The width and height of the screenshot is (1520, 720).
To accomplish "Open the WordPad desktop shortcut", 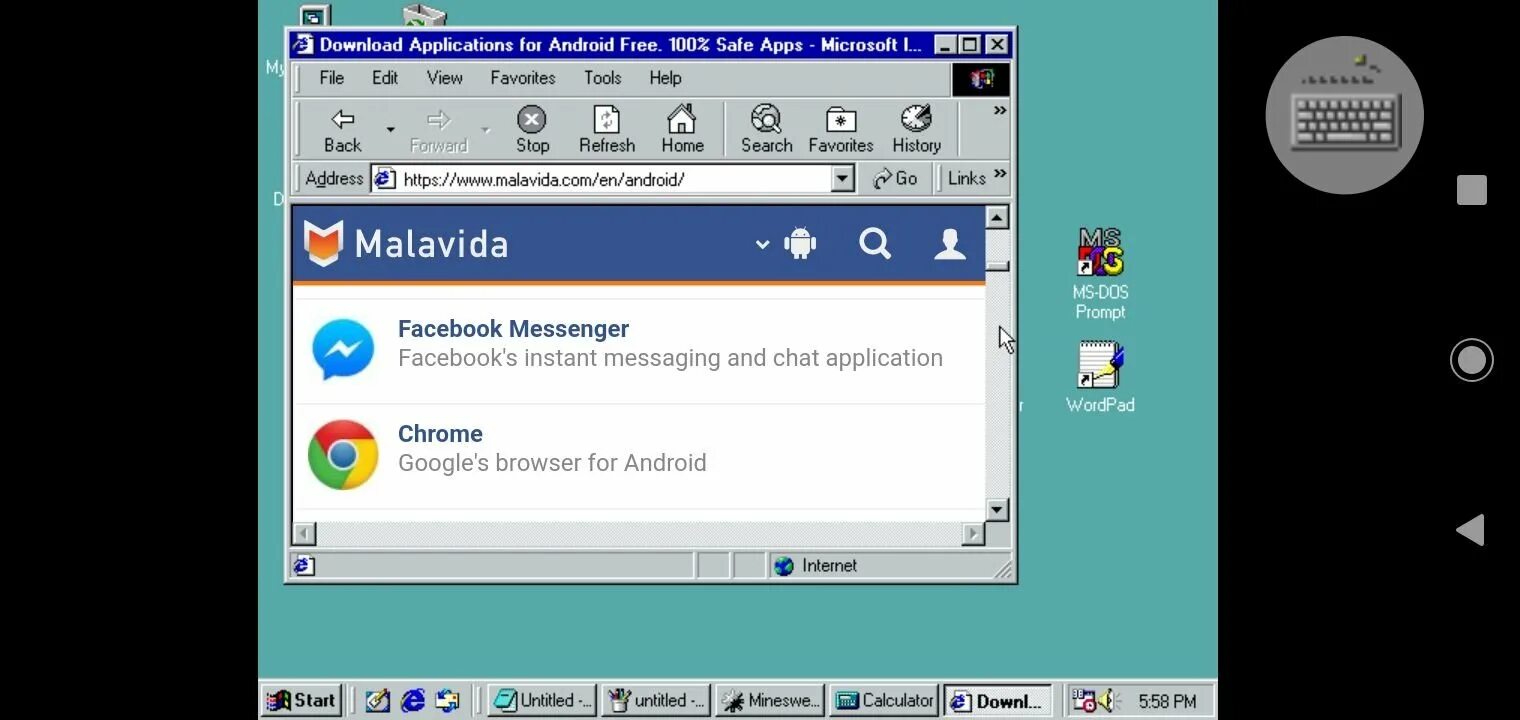I will (1100, 377).
